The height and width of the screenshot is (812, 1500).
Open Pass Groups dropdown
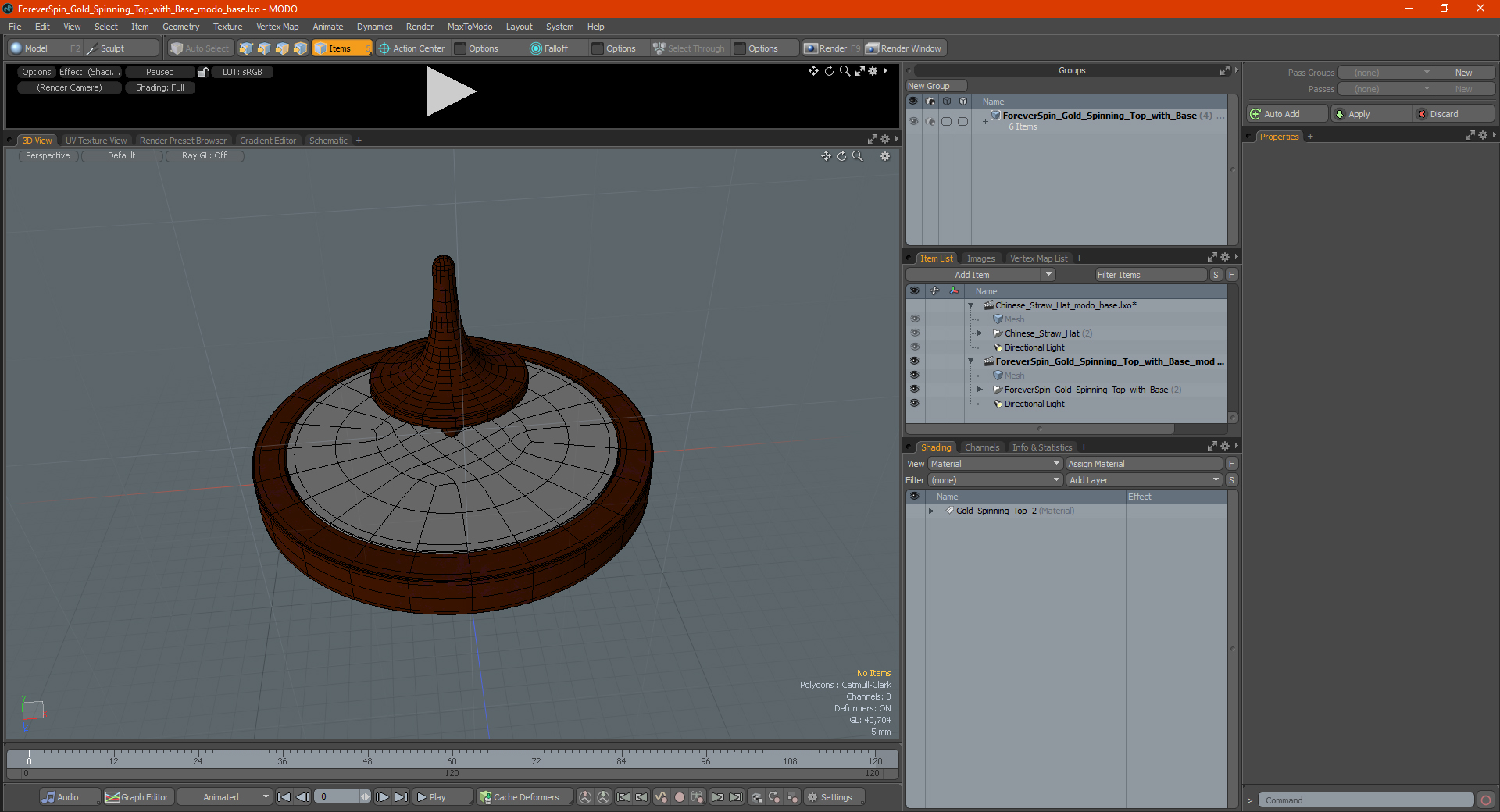(1385, 73)
